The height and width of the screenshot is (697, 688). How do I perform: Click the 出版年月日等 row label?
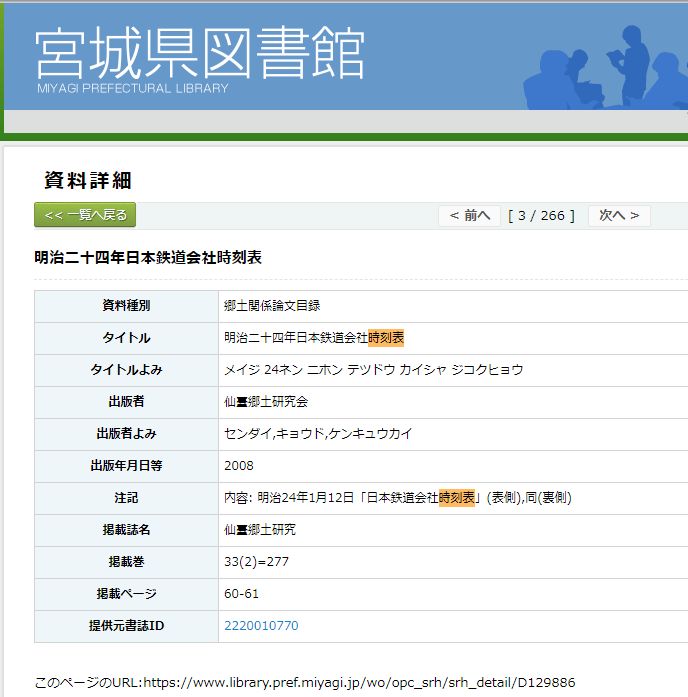[126, 466]
